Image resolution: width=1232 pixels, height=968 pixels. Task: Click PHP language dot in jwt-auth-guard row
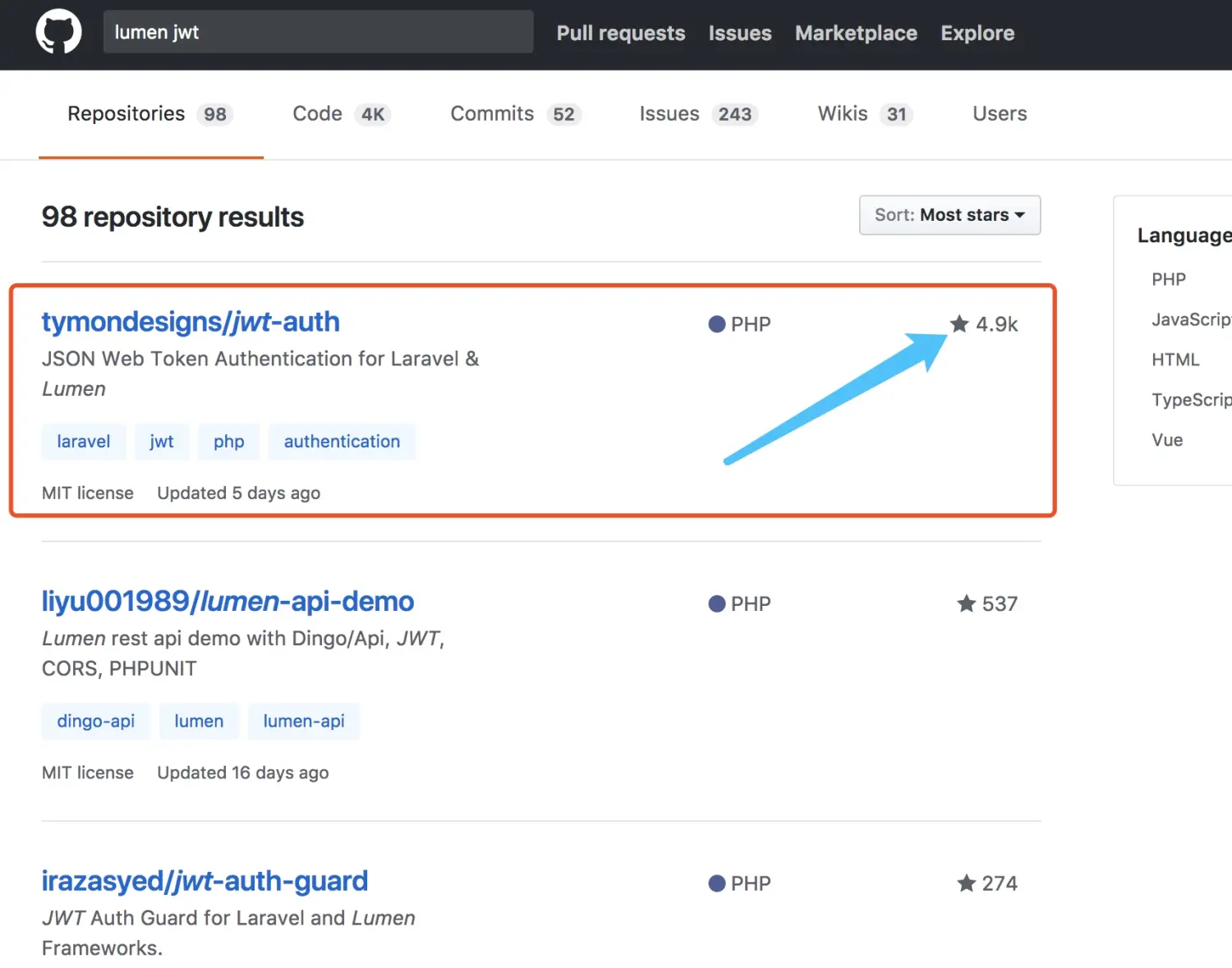(x=717, y=883)
